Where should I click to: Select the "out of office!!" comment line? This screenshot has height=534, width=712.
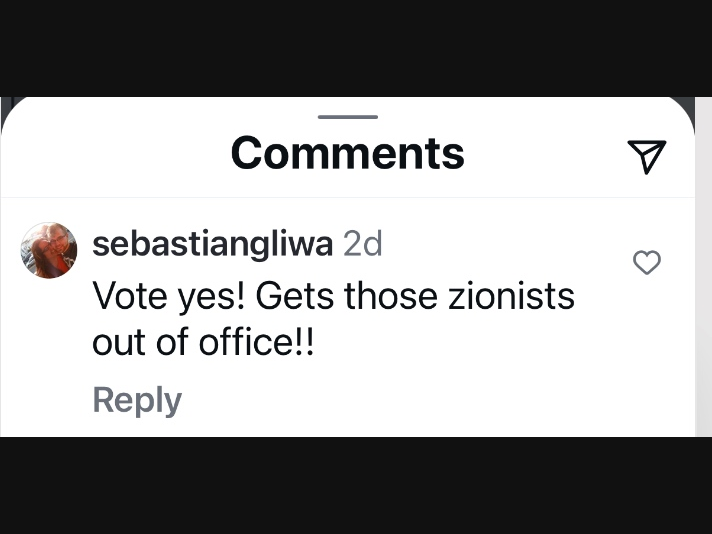click(x=203, y=342)
